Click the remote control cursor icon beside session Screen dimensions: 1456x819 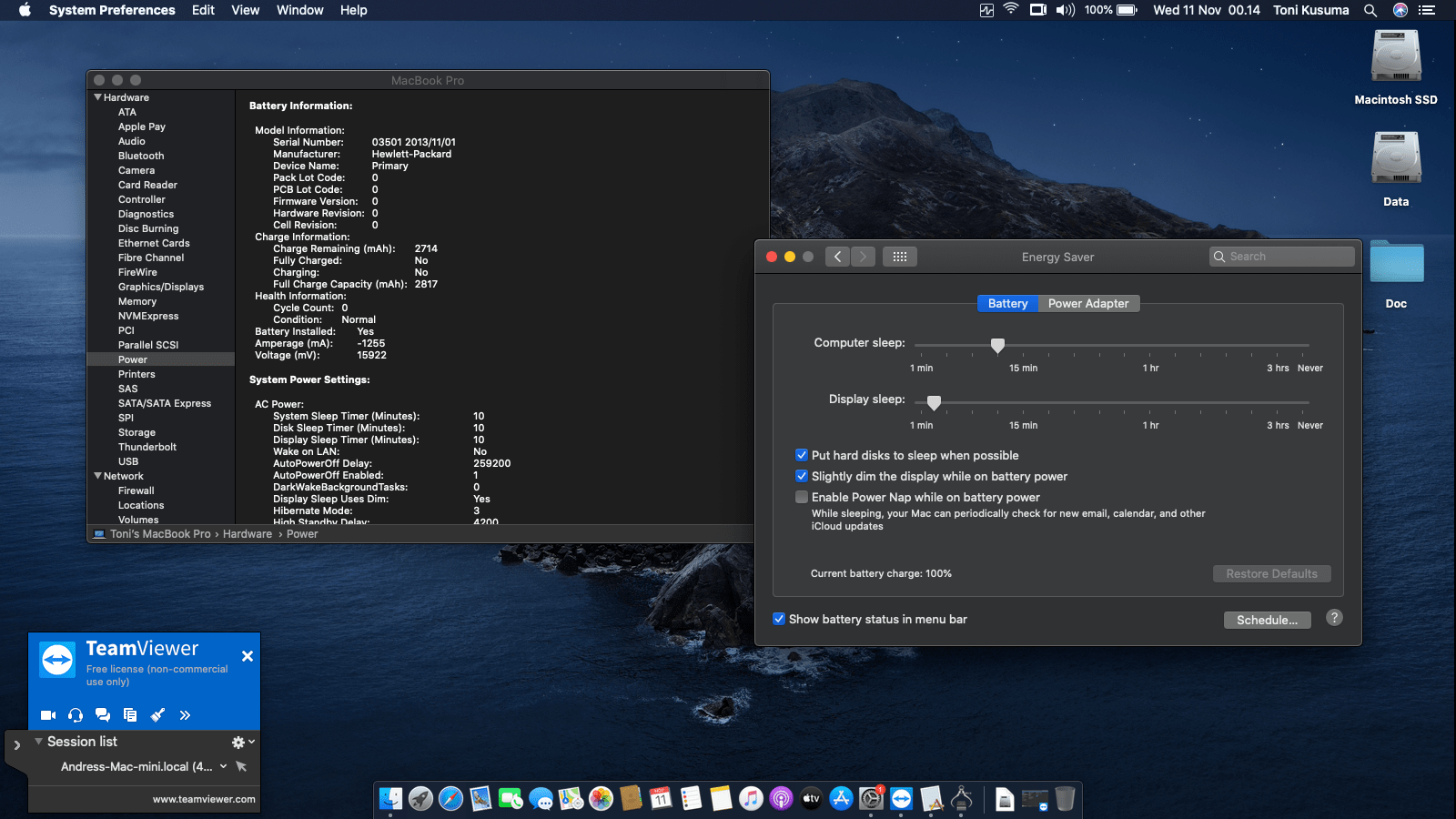coord(241,766)
